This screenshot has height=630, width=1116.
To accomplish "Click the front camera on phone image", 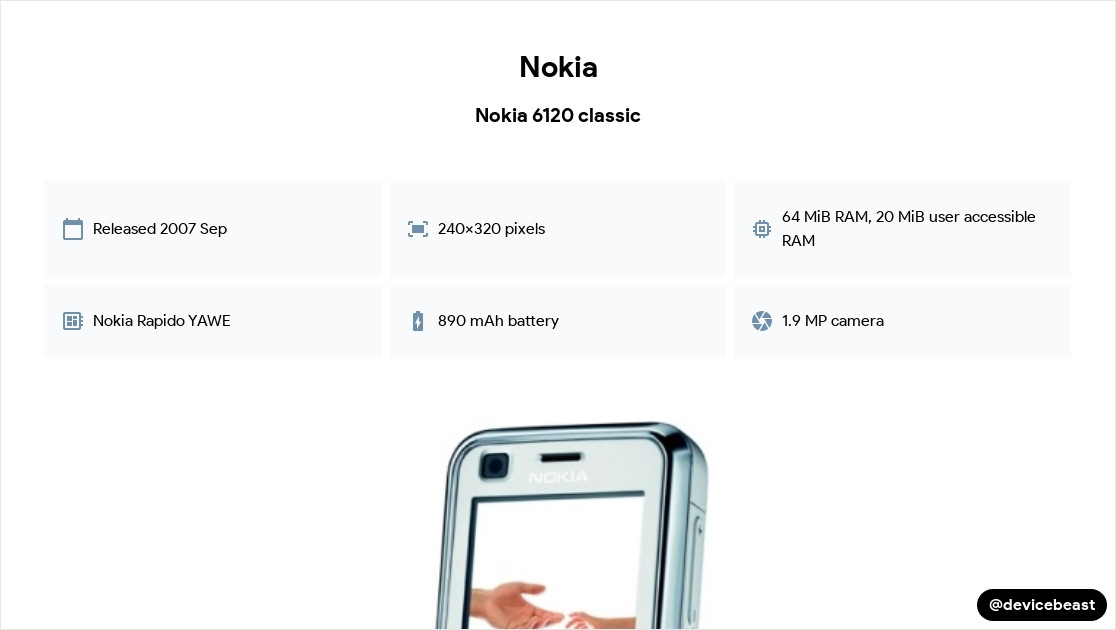I will tap(494, 466).
